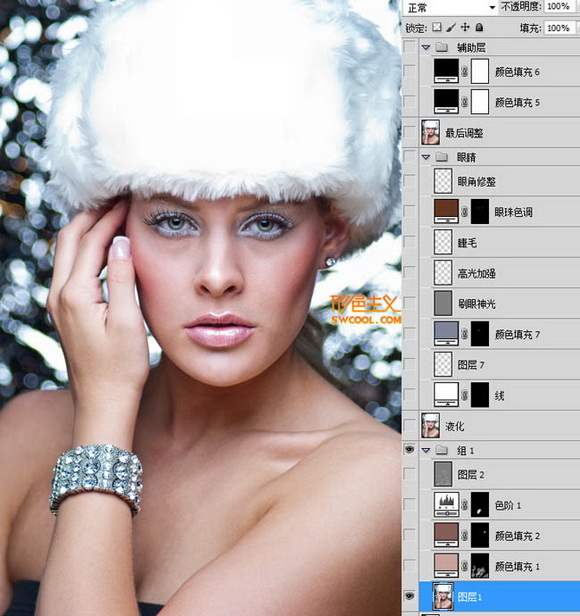Image resolution: width=580 pixels, height=616 pixels.
Task: Collapse the 眼睛 group triangle
Action: click(426, 157)
